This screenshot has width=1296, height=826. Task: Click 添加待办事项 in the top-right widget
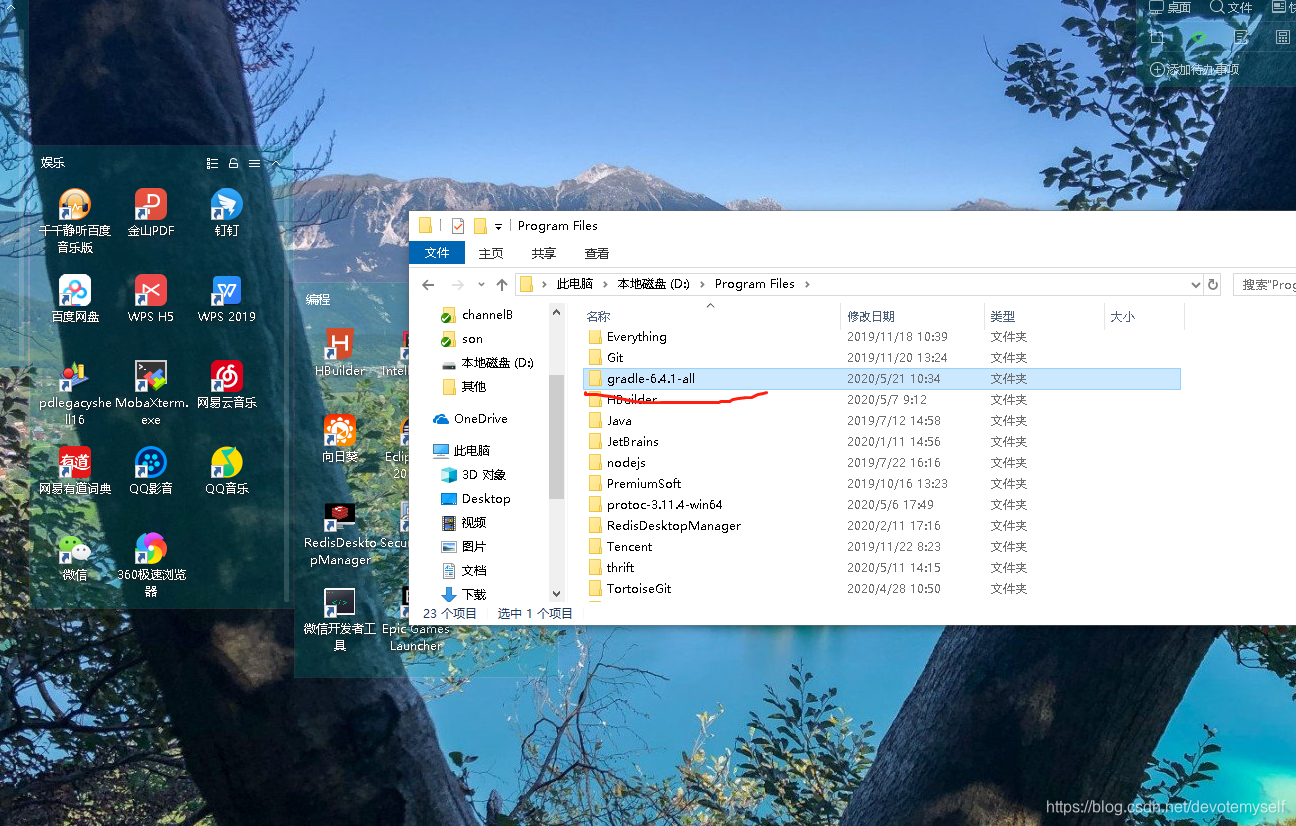click(x=1195, y=69)
